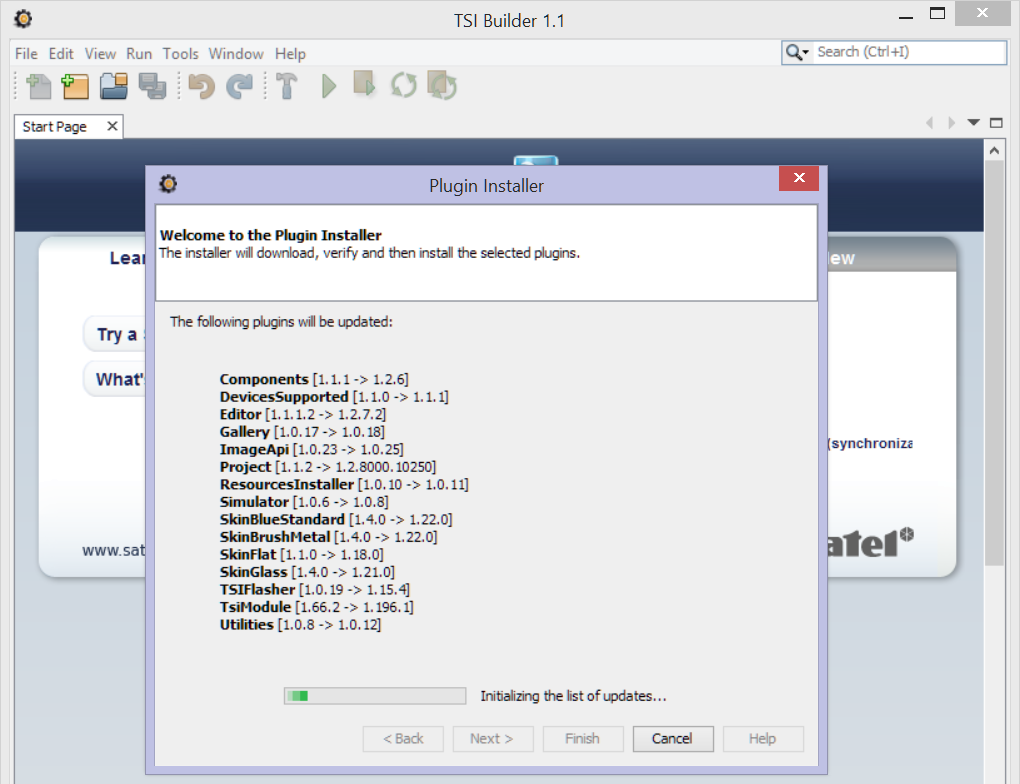Open the File menu
The image size is (1020, 784).
(x=26, y=54)
